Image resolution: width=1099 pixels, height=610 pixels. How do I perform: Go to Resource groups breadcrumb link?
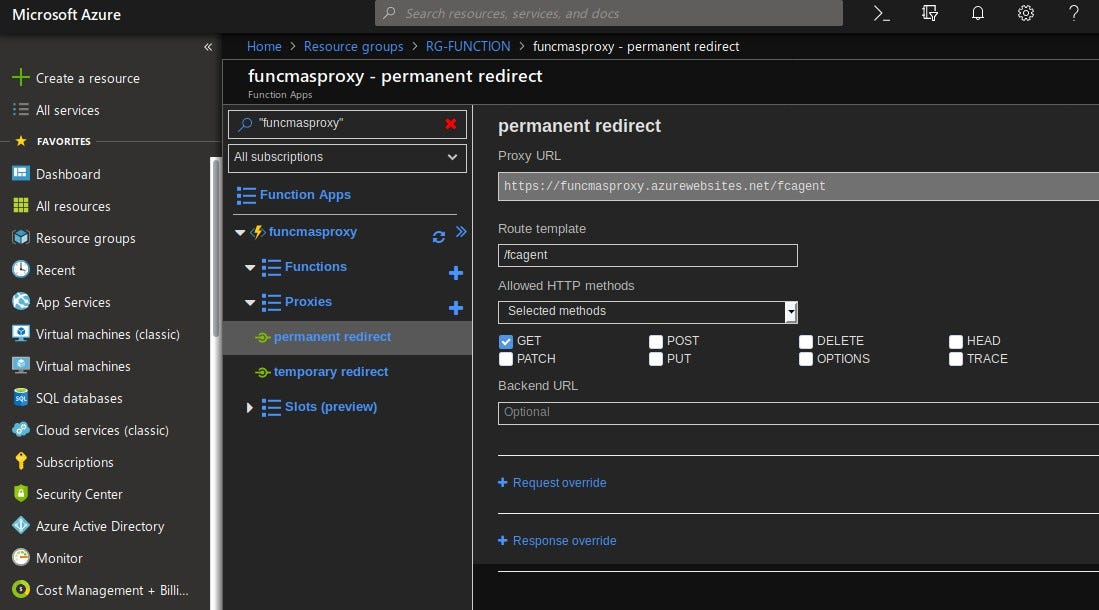click(353, 46)
